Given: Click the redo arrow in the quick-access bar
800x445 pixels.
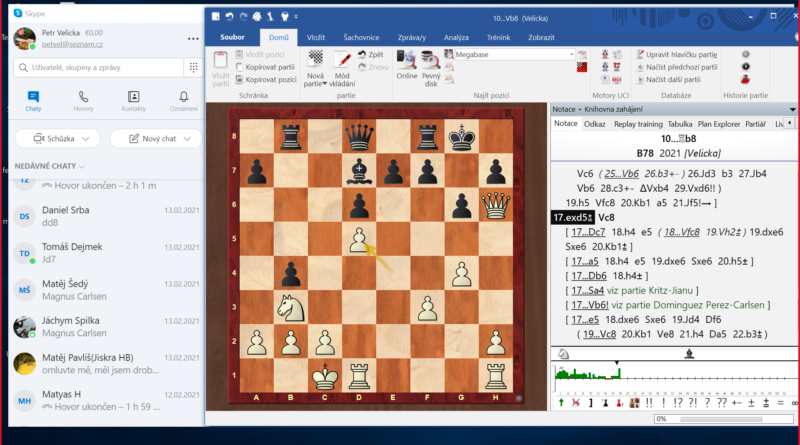Looking at the screenshot, I should 243,17.
